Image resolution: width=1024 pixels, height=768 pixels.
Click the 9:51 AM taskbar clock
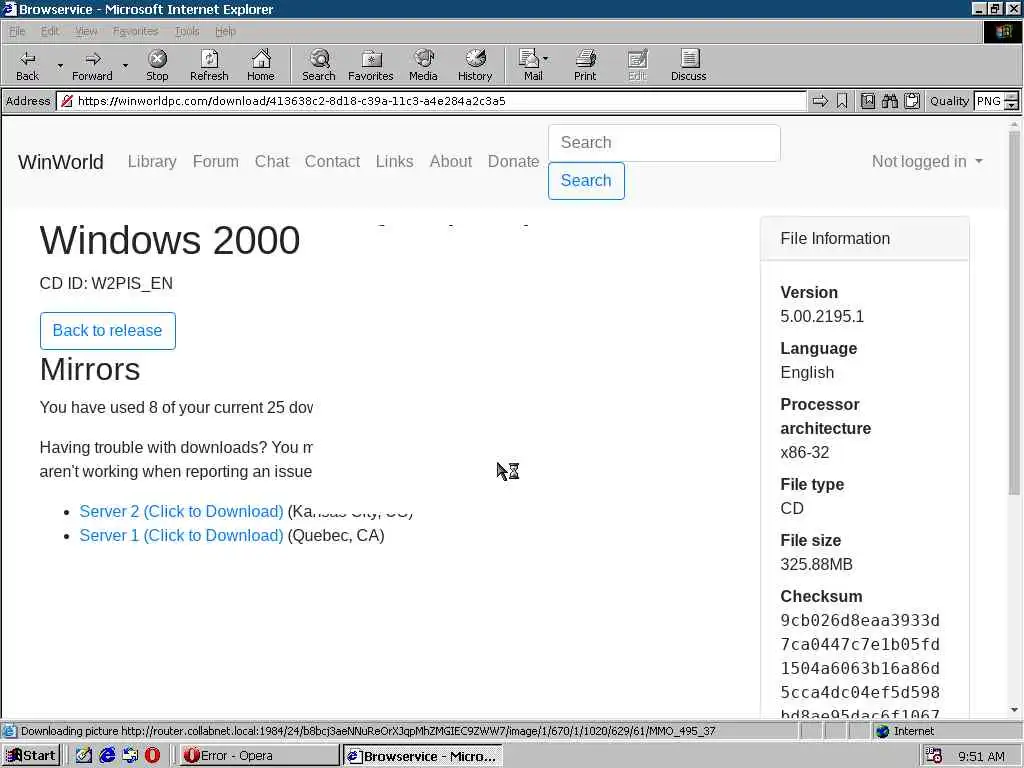(x=982, y=756)
